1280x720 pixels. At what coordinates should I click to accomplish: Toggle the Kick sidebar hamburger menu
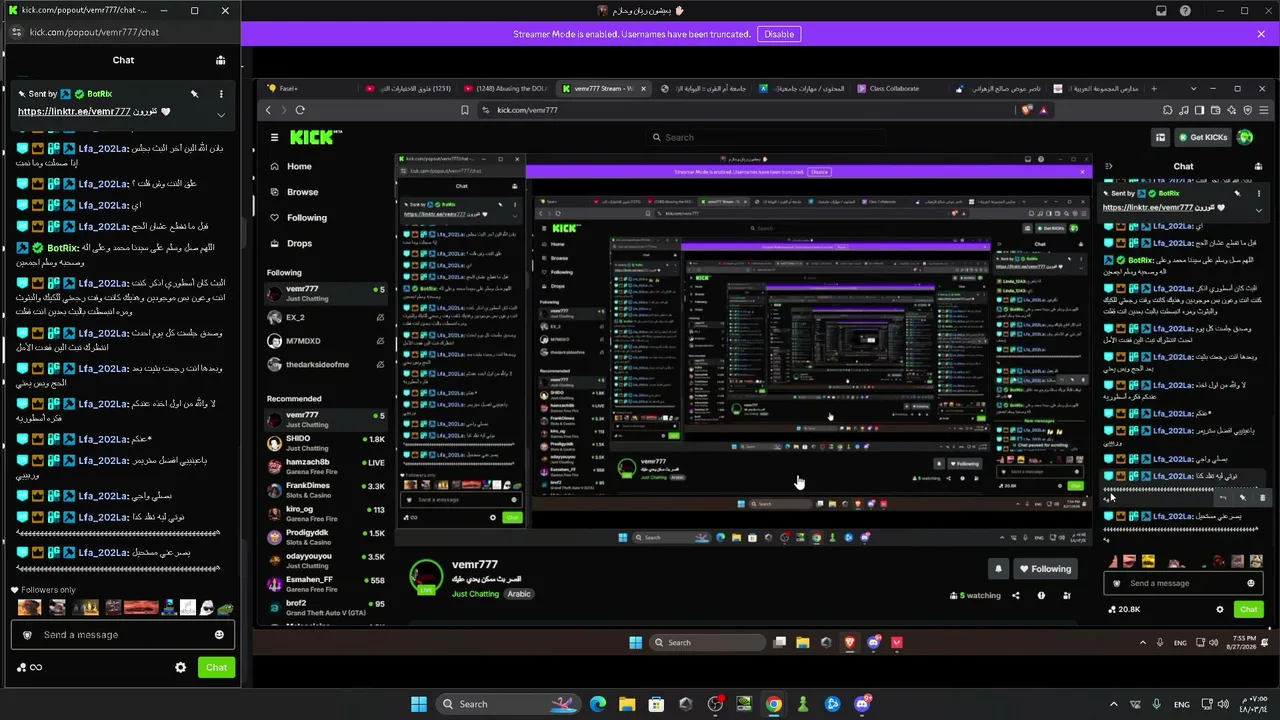pyautogui.click(x=274, y=137)
